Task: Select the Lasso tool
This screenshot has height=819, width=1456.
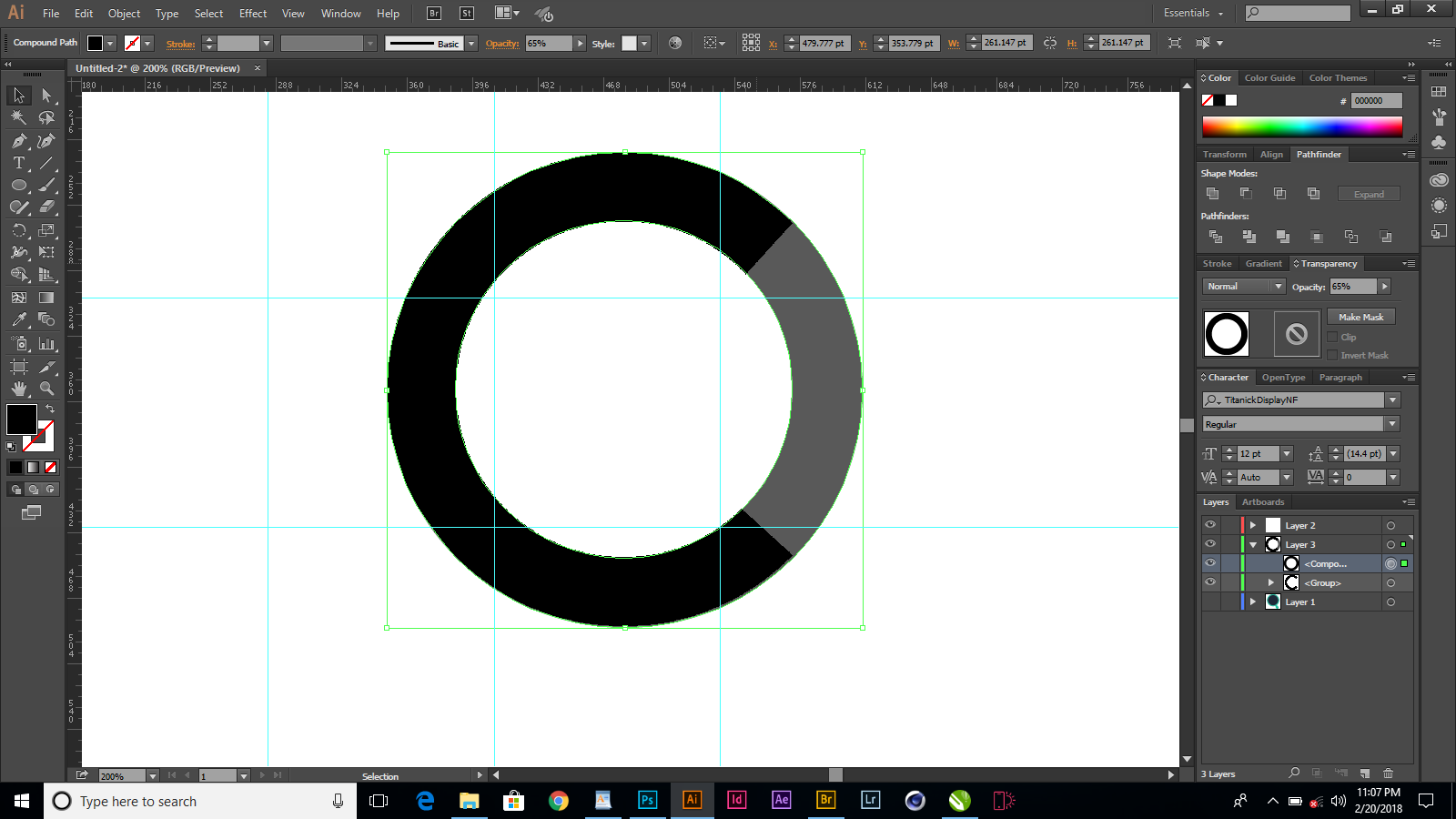Action: click(46, 117)
